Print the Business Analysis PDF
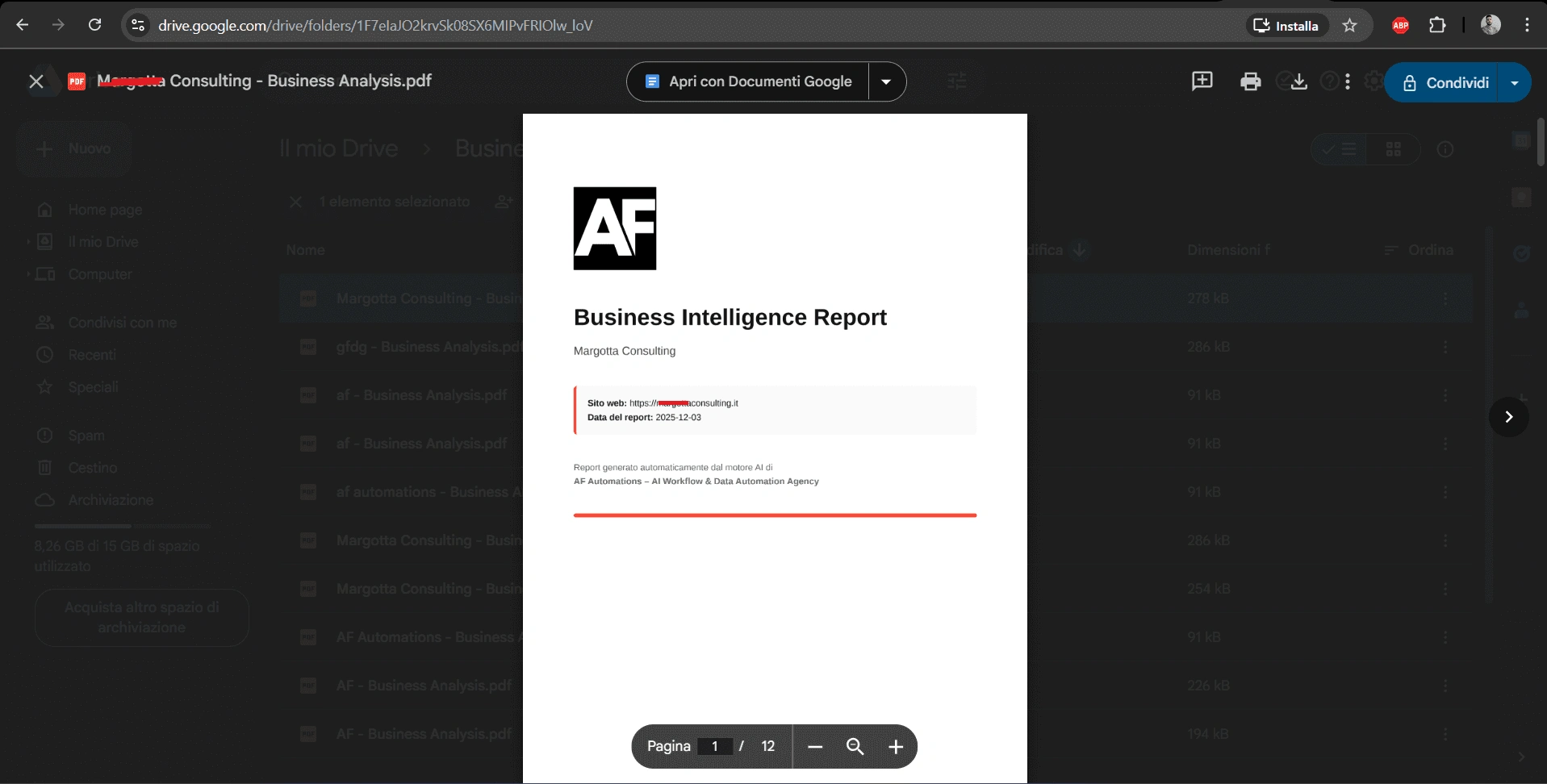The height and width of the screenshot is (784, 1547). pyautogui.click(x=1249, y=81)
